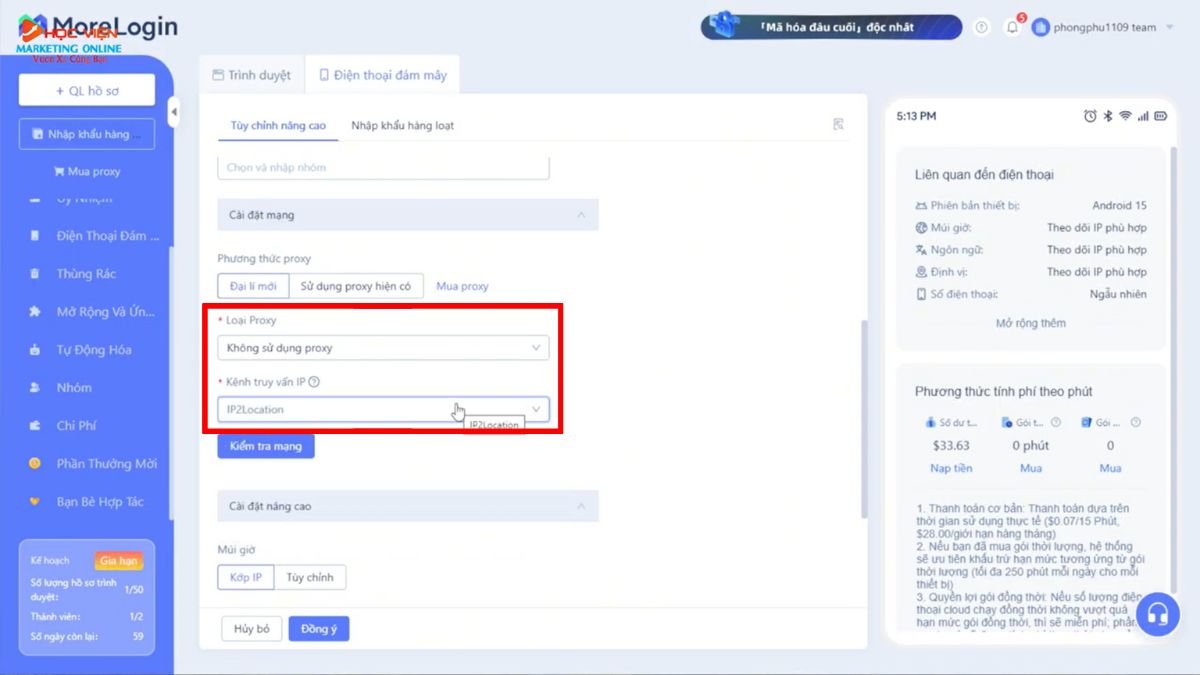Choose Tùy chỉnh timezone option

[310, 578]
